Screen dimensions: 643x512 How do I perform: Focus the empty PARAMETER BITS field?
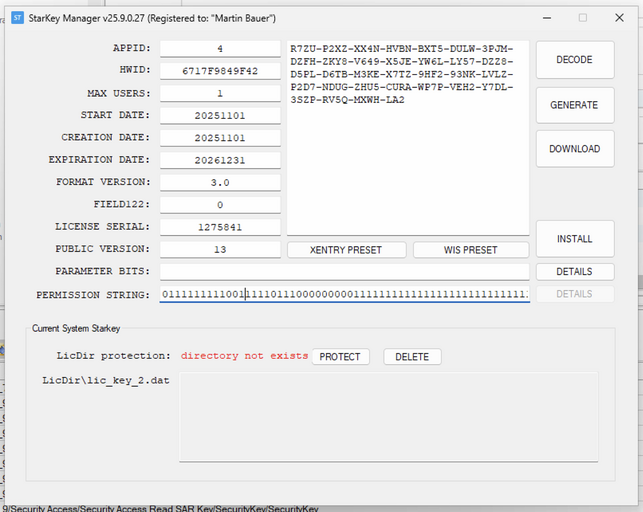pyautogui.click(x=344, y=272)
